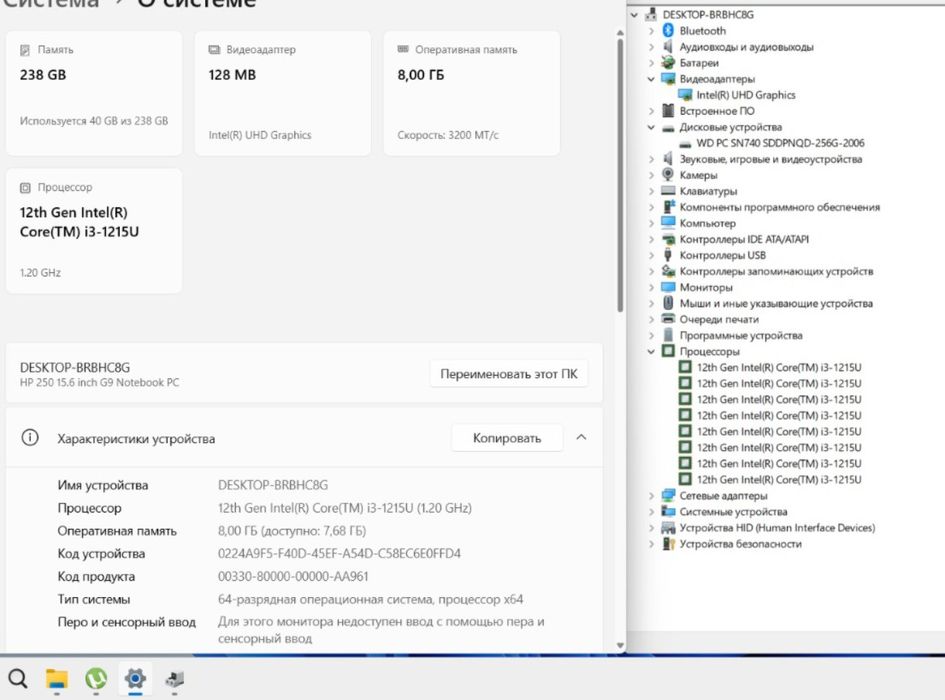
Task: Expand the Bluetooth tree node
Action: point(651,30)
